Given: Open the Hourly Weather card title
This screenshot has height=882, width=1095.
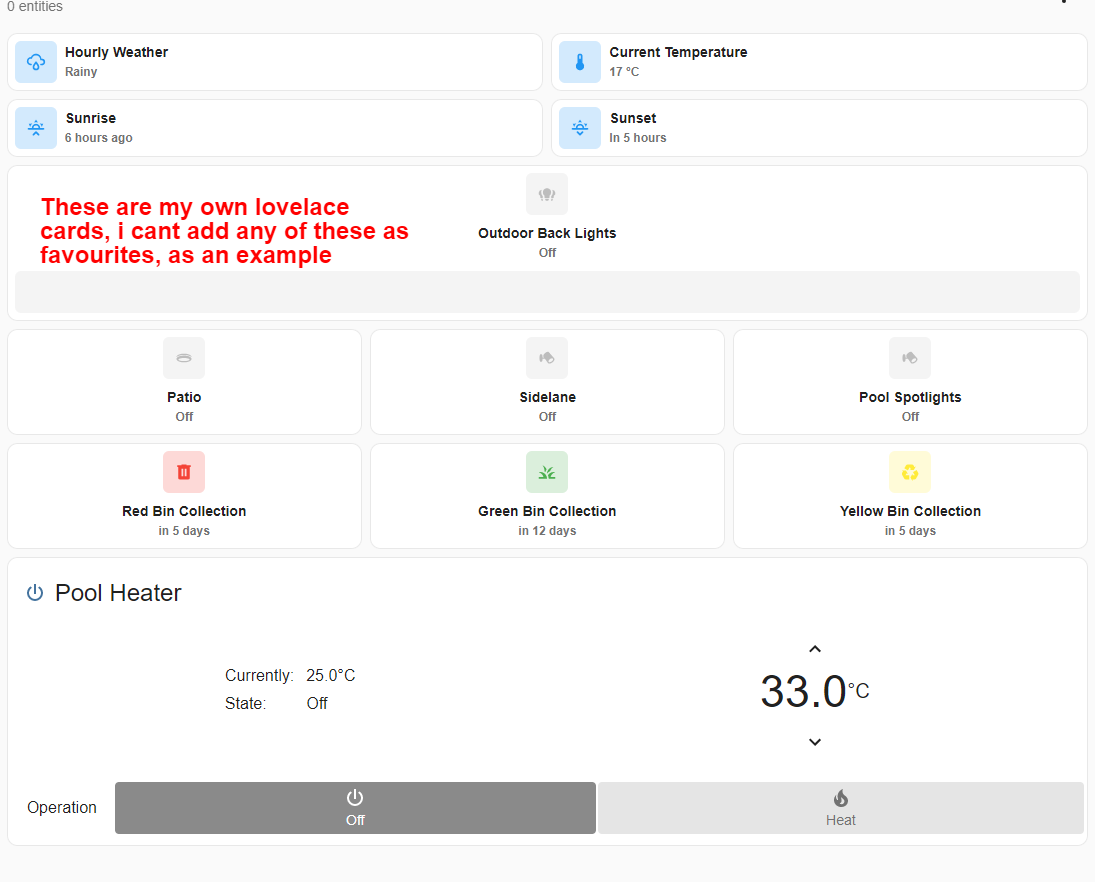Looking at the screenshot, I should 117,52.
